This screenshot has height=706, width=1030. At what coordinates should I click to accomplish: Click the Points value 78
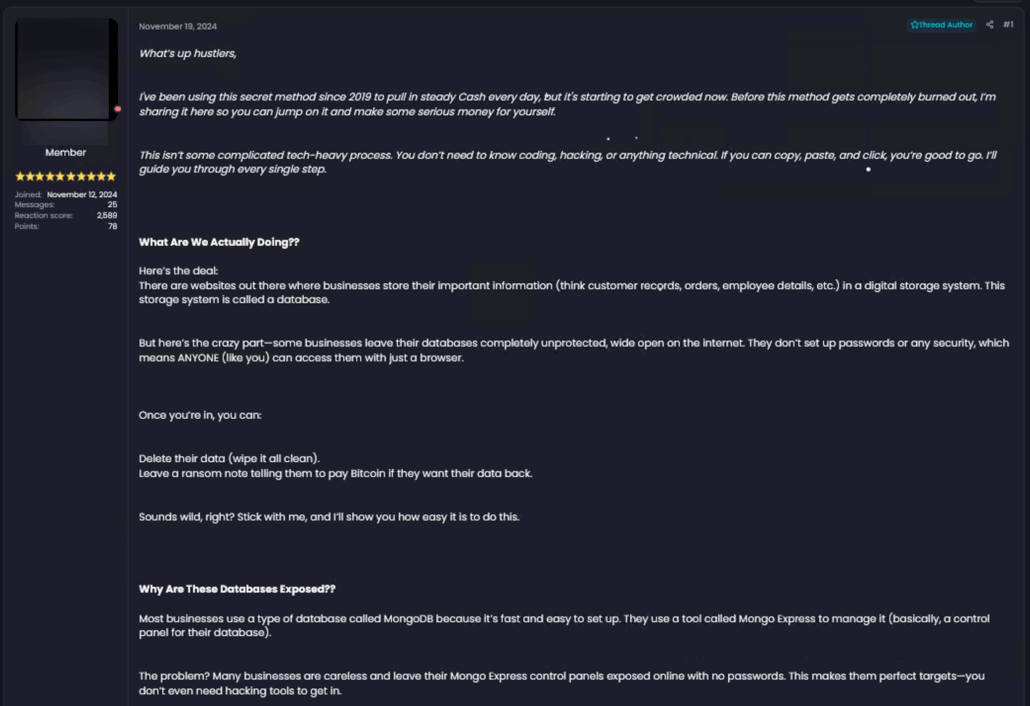(112, 227)
